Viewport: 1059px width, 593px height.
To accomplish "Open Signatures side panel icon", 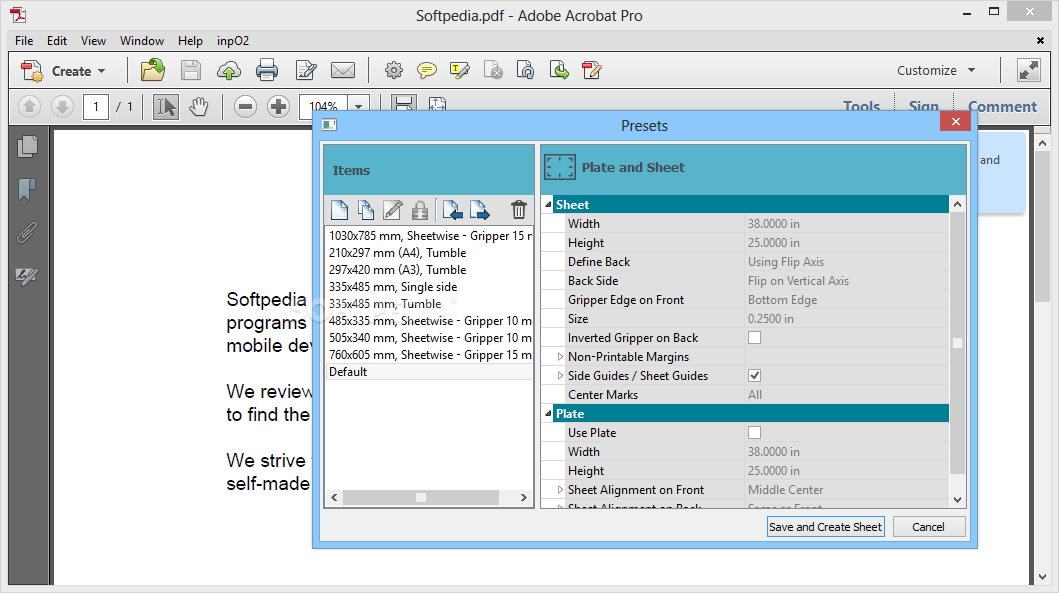I will 27,276.
